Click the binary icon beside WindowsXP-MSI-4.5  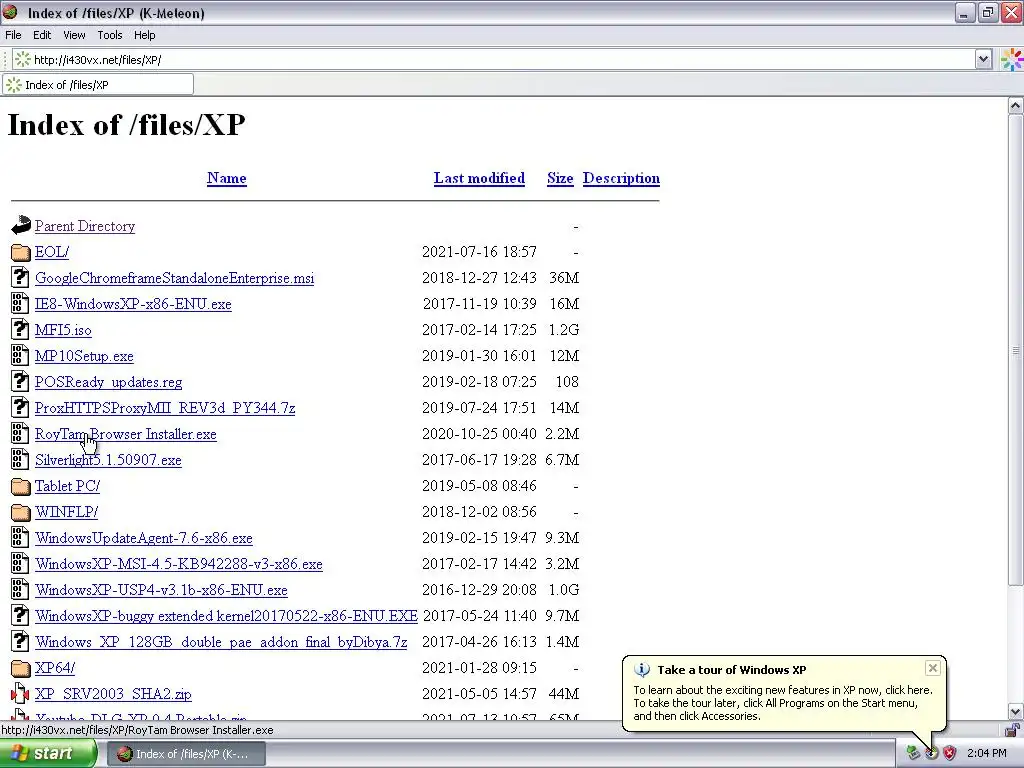20,564
